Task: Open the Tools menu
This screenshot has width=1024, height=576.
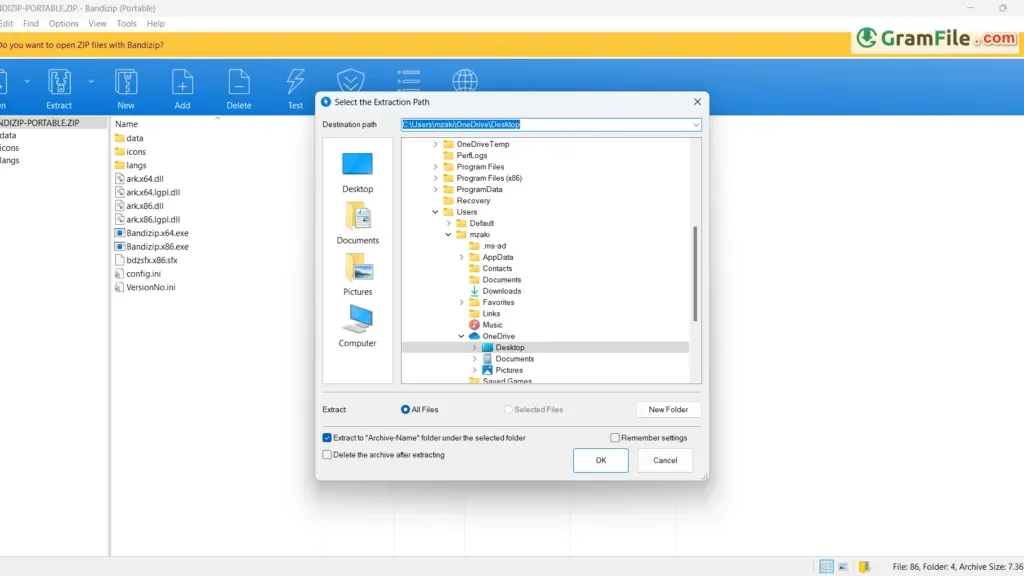Action: coord(127,24)
